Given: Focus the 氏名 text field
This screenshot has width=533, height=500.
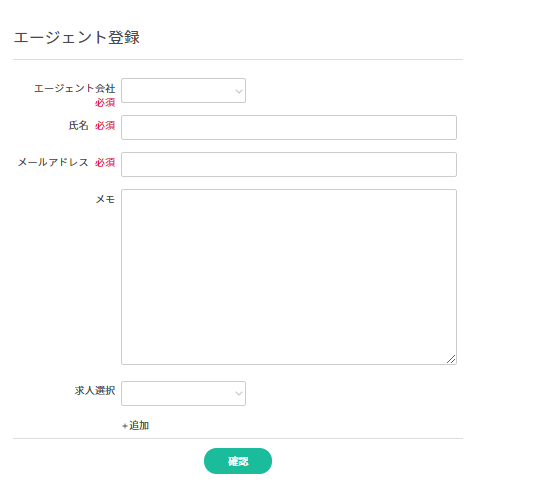Looking at the screenshot, I should 289,127.
